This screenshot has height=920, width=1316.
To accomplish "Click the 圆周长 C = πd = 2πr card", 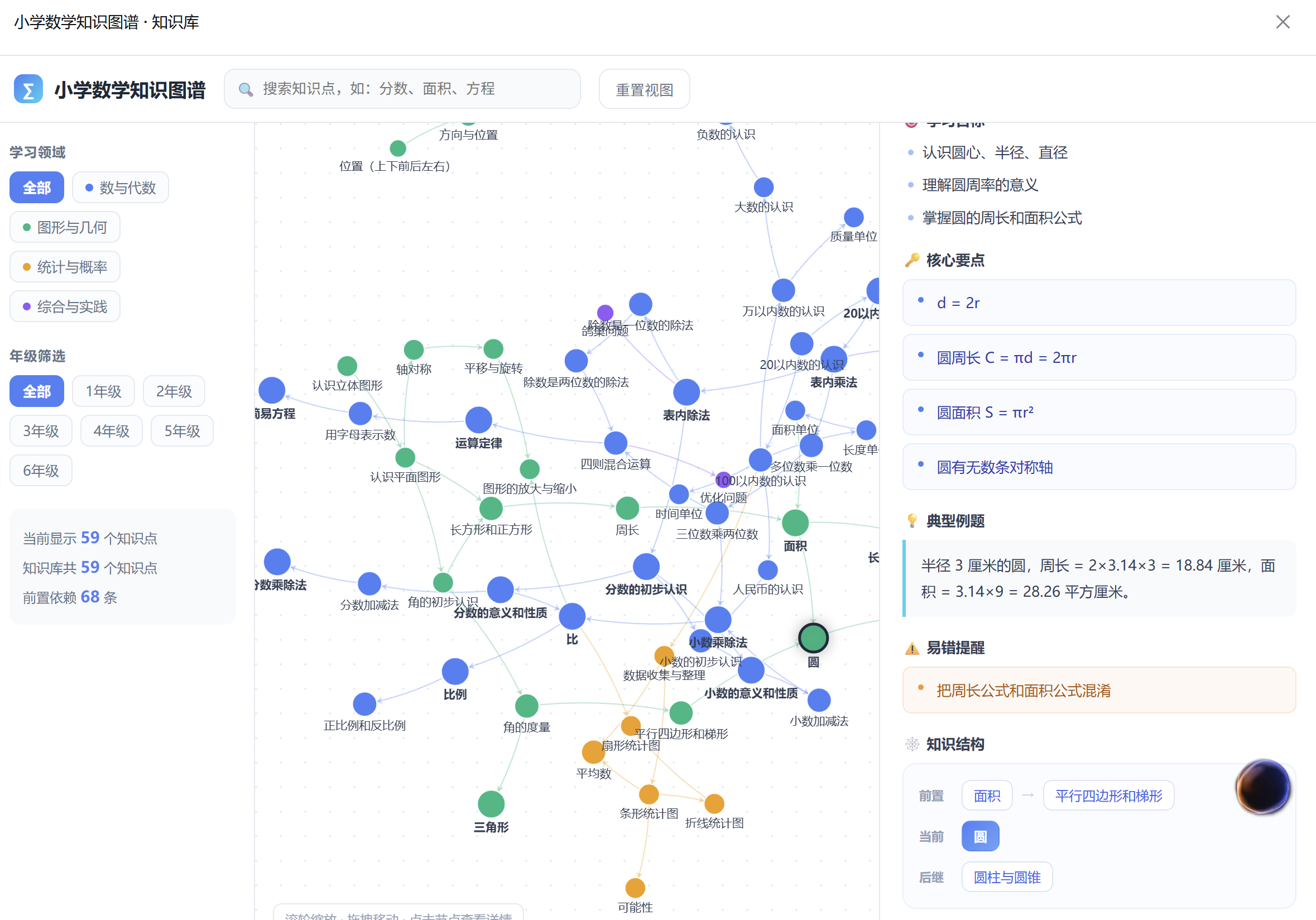I will [x=1099, y=357].
